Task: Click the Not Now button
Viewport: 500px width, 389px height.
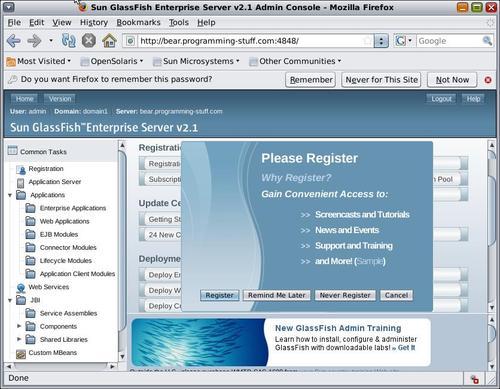Action: tap(452, 80)
